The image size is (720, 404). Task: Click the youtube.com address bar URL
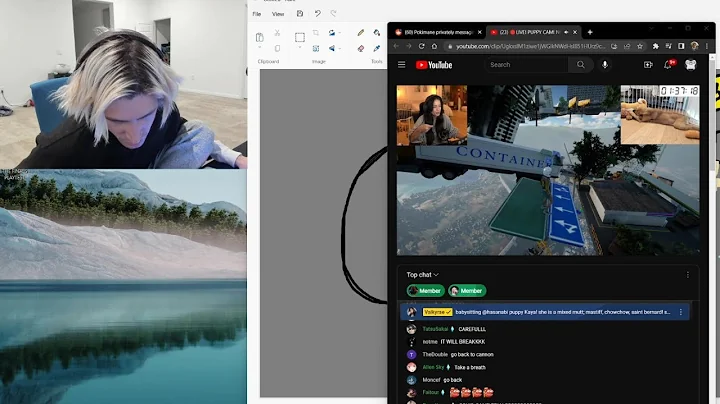pos(531,46)
